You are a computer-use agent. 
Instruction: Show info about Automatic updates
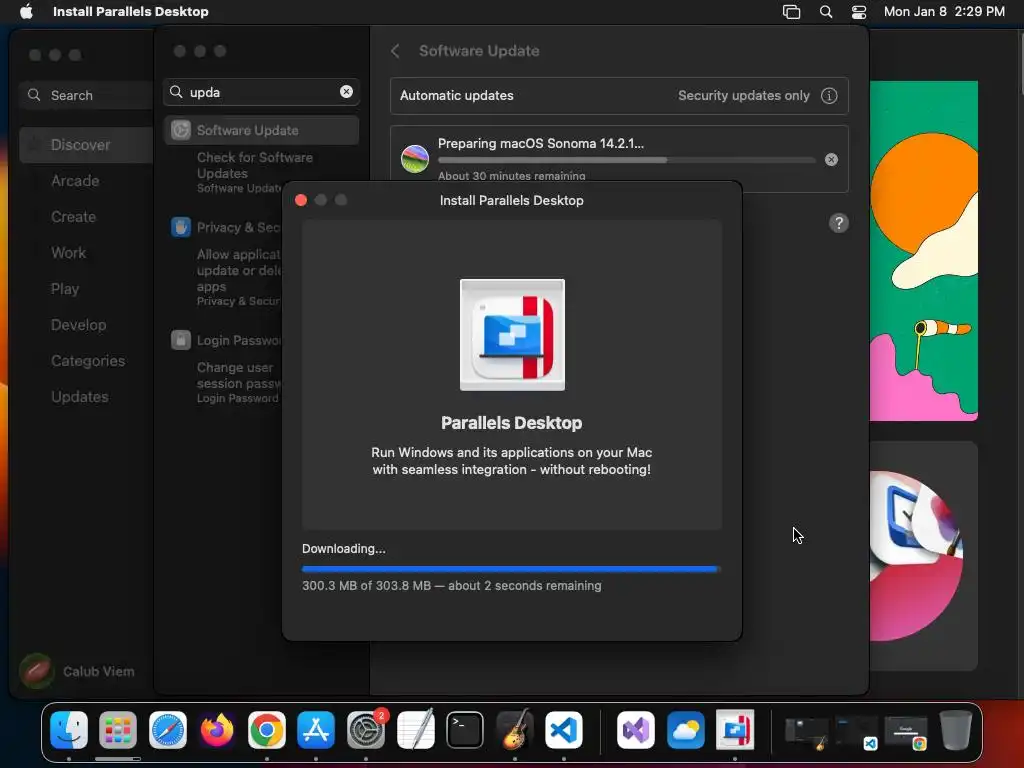pos(829,95)
